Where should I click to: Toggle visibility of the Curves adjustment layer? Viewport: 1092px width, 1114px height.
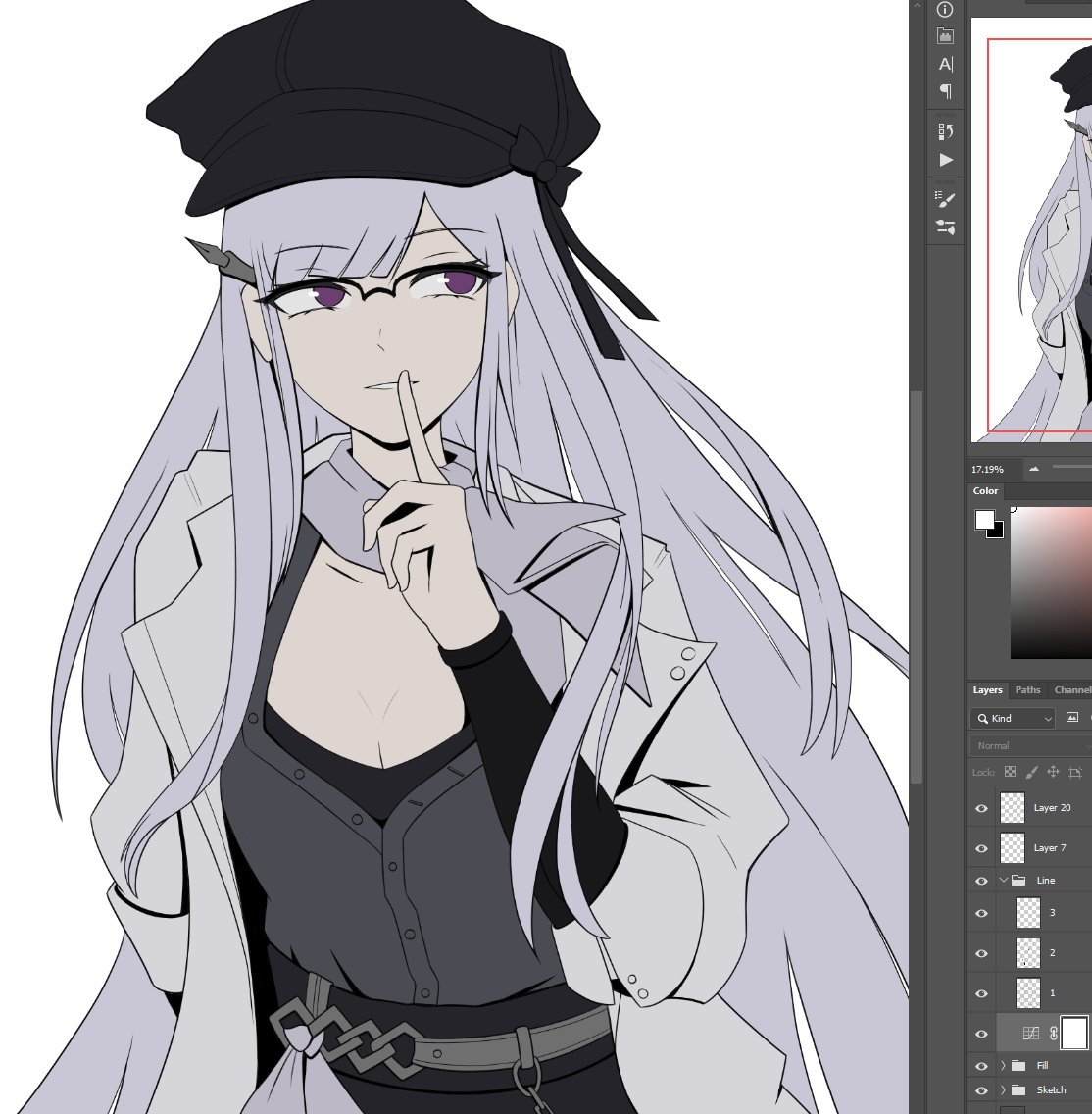[x=982, y=1035]
